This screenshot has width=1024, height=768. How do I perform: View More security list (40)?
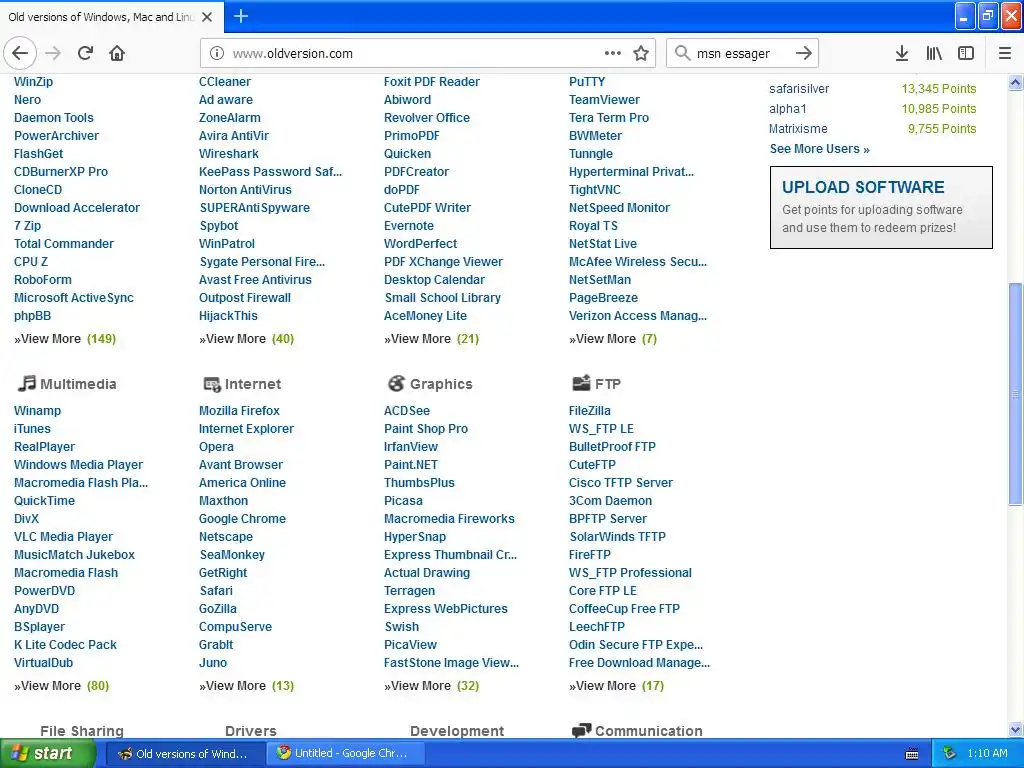coord(246,339)
